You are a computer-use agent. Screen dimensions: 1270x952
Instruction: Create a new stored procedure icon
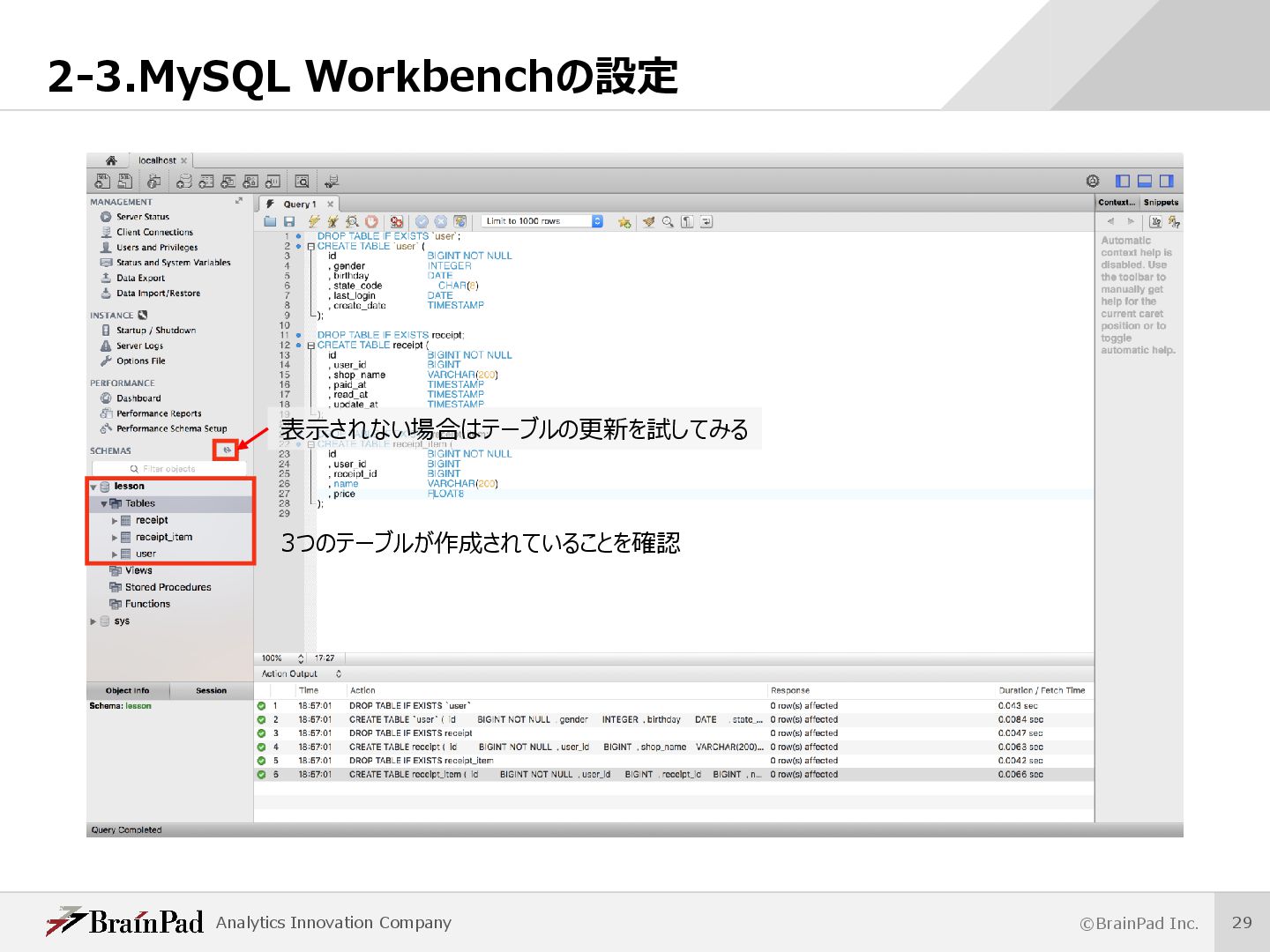click(x=250, y=182)
